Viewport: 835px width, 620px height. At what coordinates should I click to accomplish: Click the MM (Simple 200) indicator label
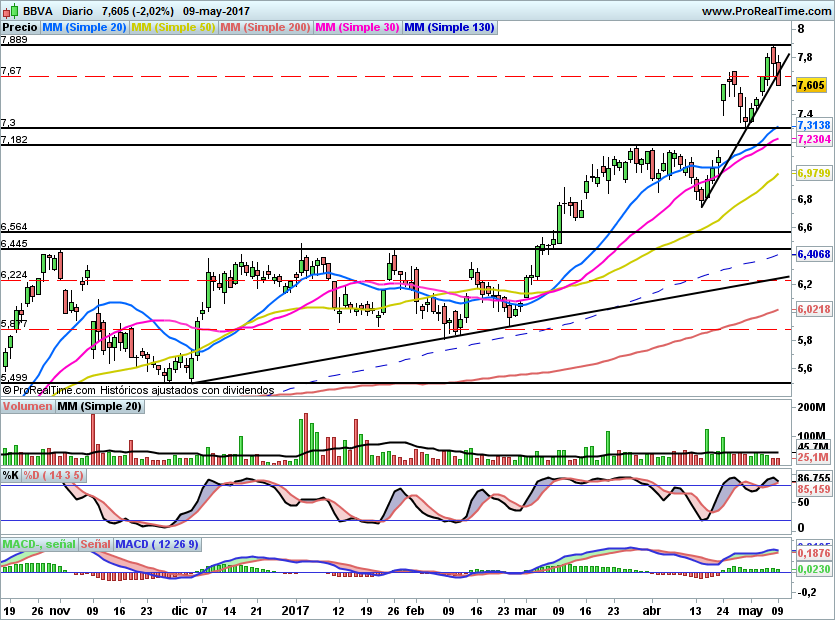point(264,28)
